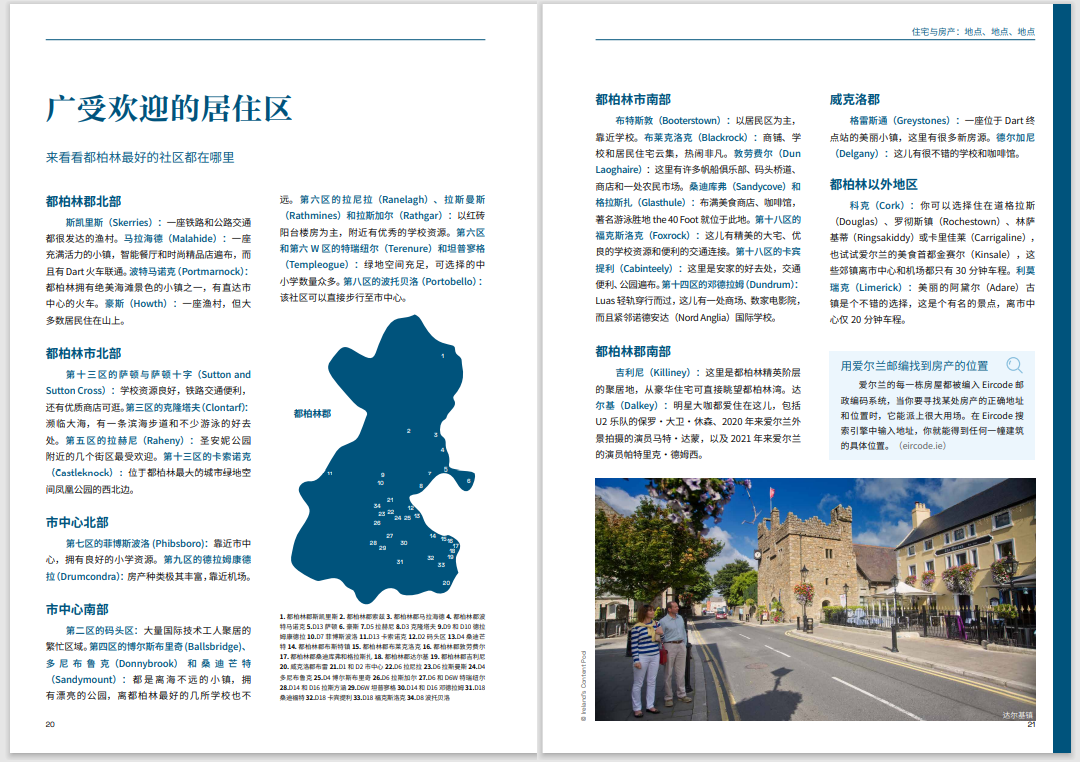Click the place name 科克 (Cork)
The width and height of the screenshot is (1080, 762).
(x=878, y=205)
